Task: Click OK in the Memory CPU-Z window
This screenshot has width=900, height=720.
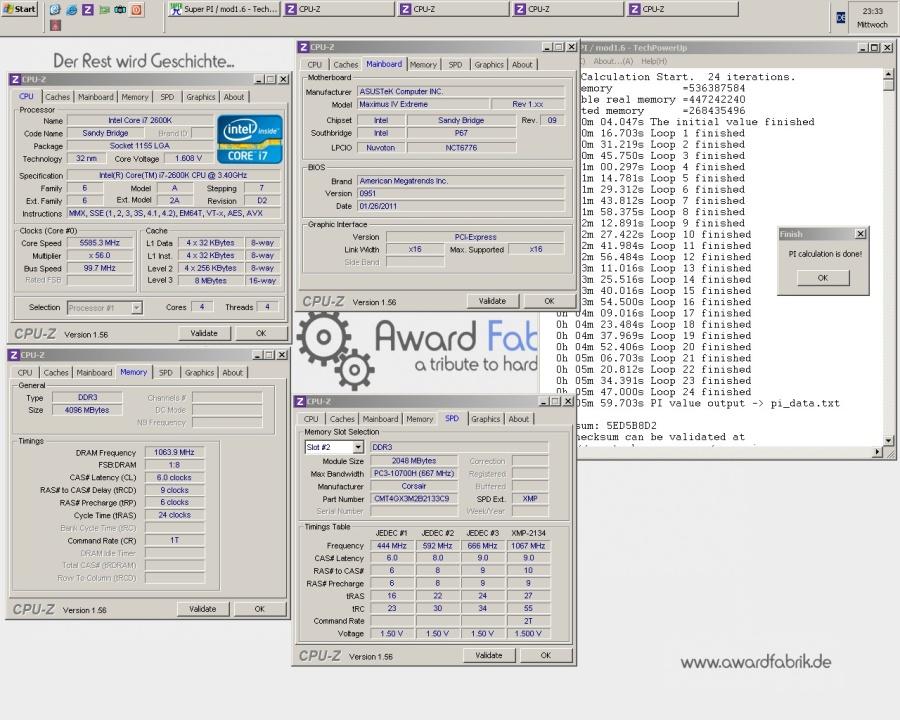Action: (259, 609)
